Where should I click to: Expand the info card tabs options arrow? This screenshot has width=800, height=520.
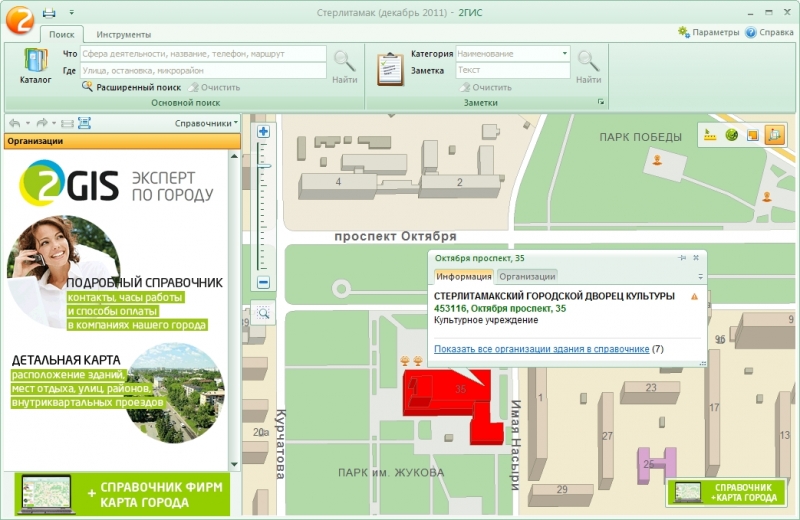(701, 277)
